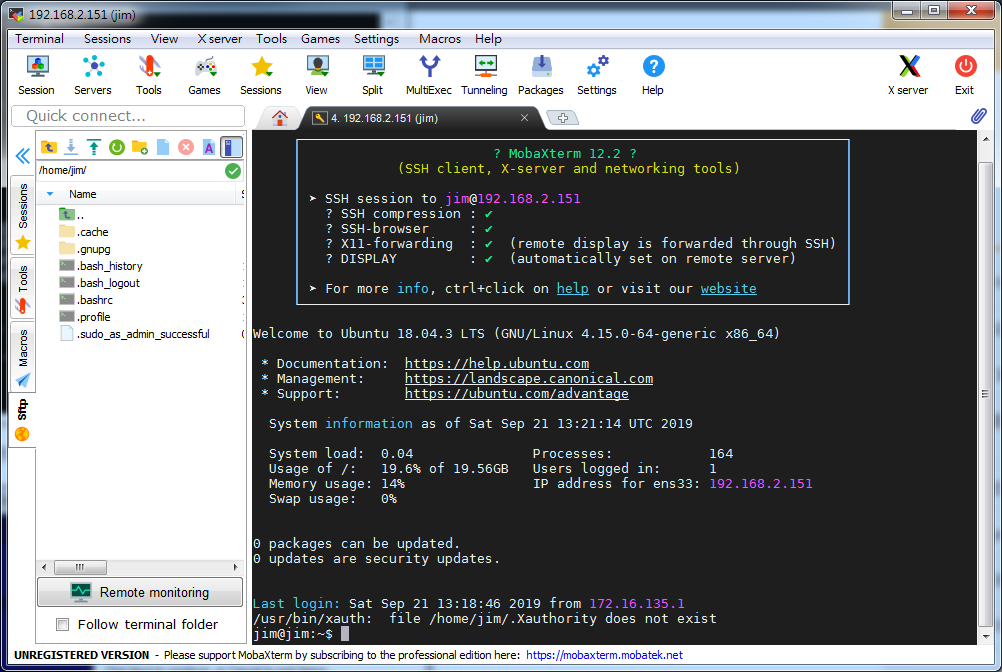Open the Help menu in the menu bar
Image resolution: width=1002 pixels, height=672 pixels.
point(488,39)
